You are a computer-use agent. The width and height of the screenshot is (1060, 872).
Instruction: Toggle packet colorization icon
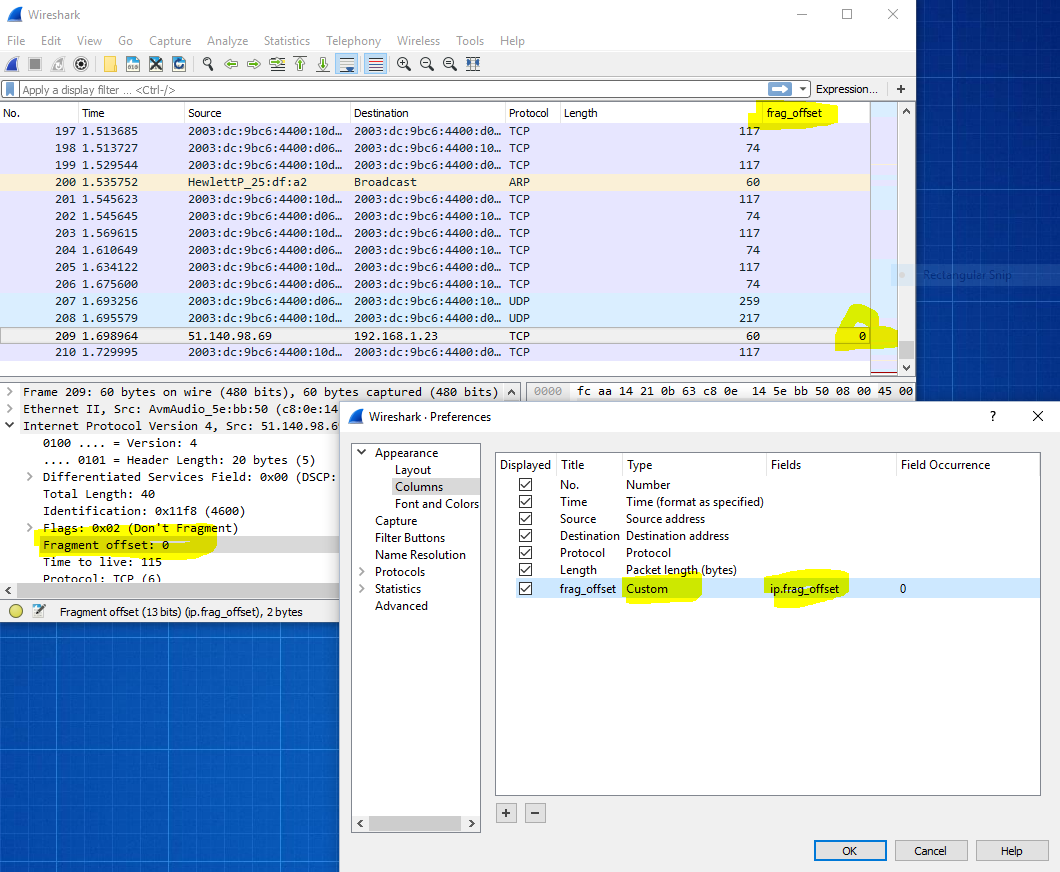click(x=375, y=64)
